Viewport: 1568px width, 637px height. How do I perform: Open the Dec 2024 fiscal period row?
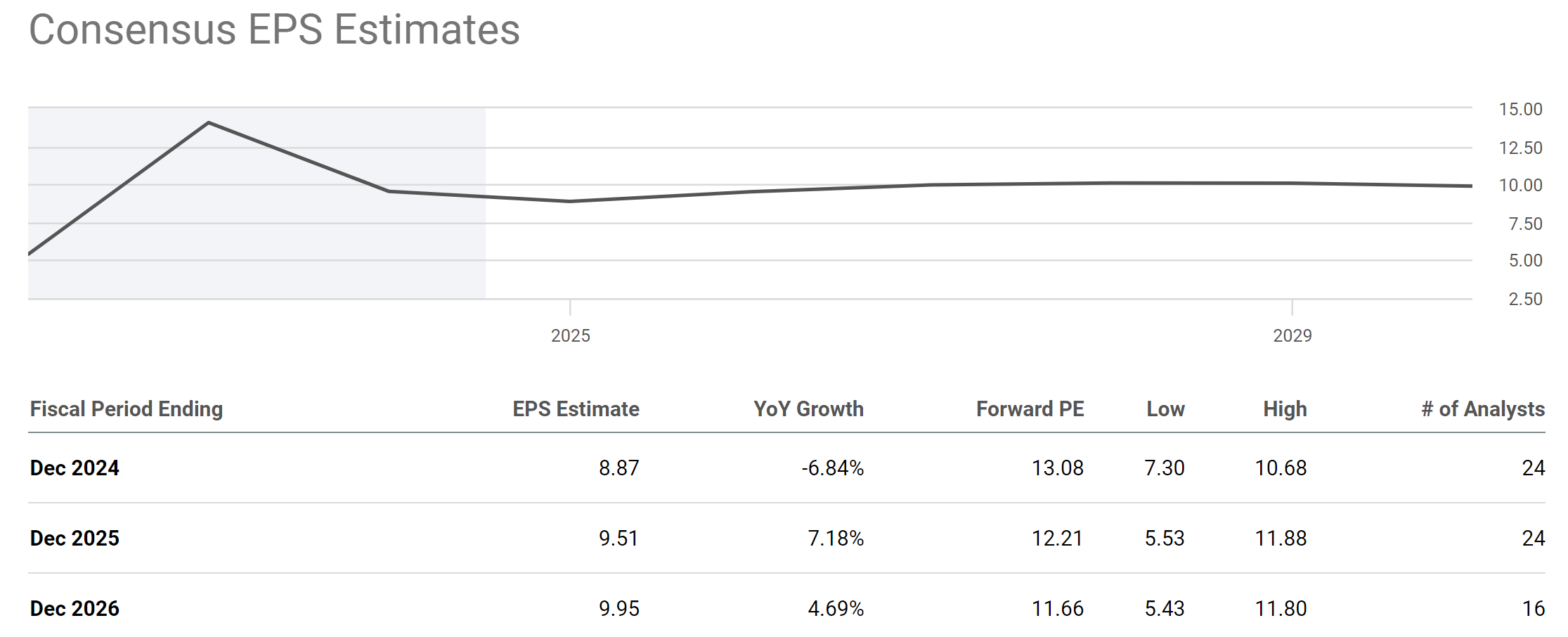click(74, 468)
